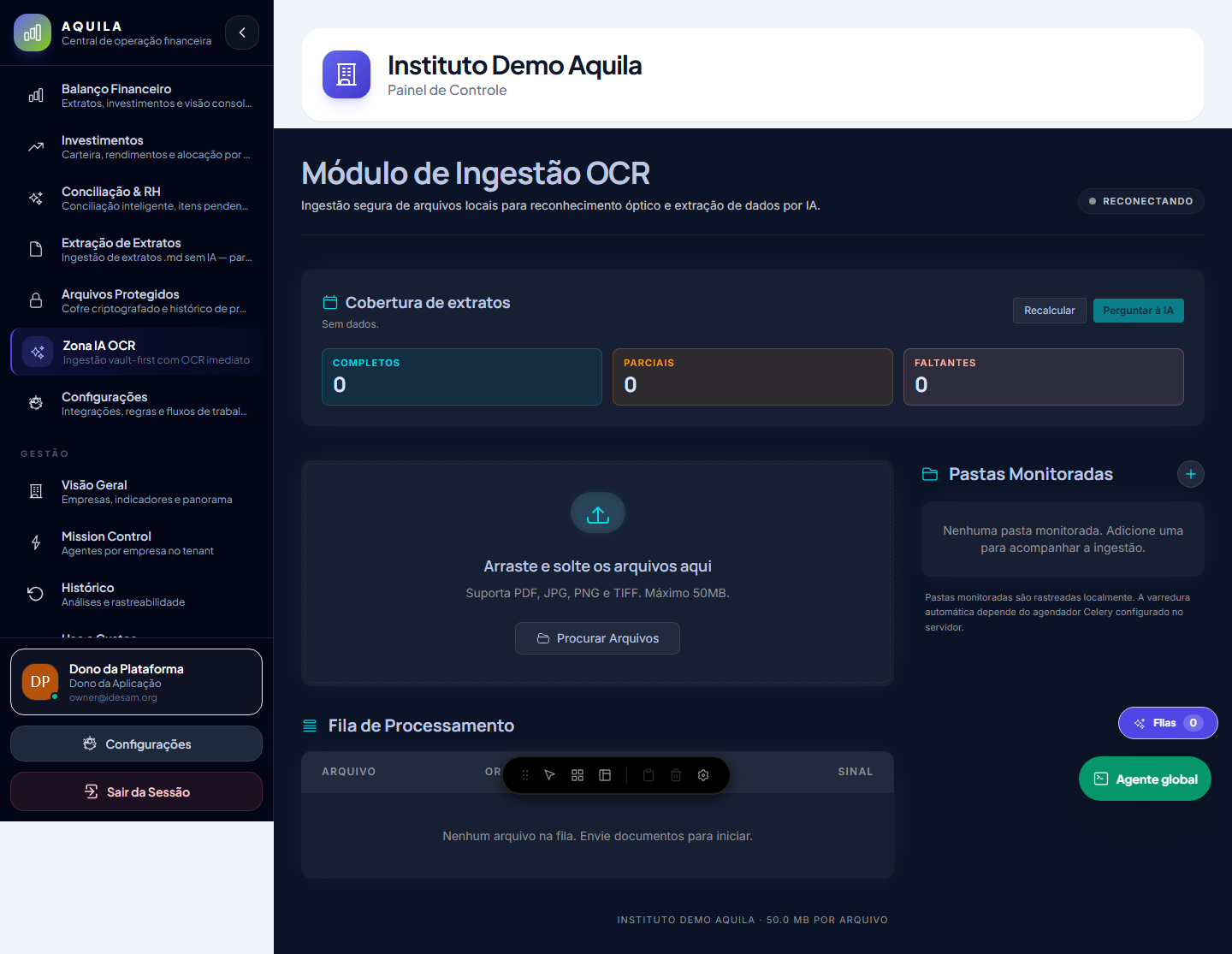The height and width of the screenshot is (954, 1232).
Task: Click Sair da Sessão to log out
Action: click(x=137, y=791)
